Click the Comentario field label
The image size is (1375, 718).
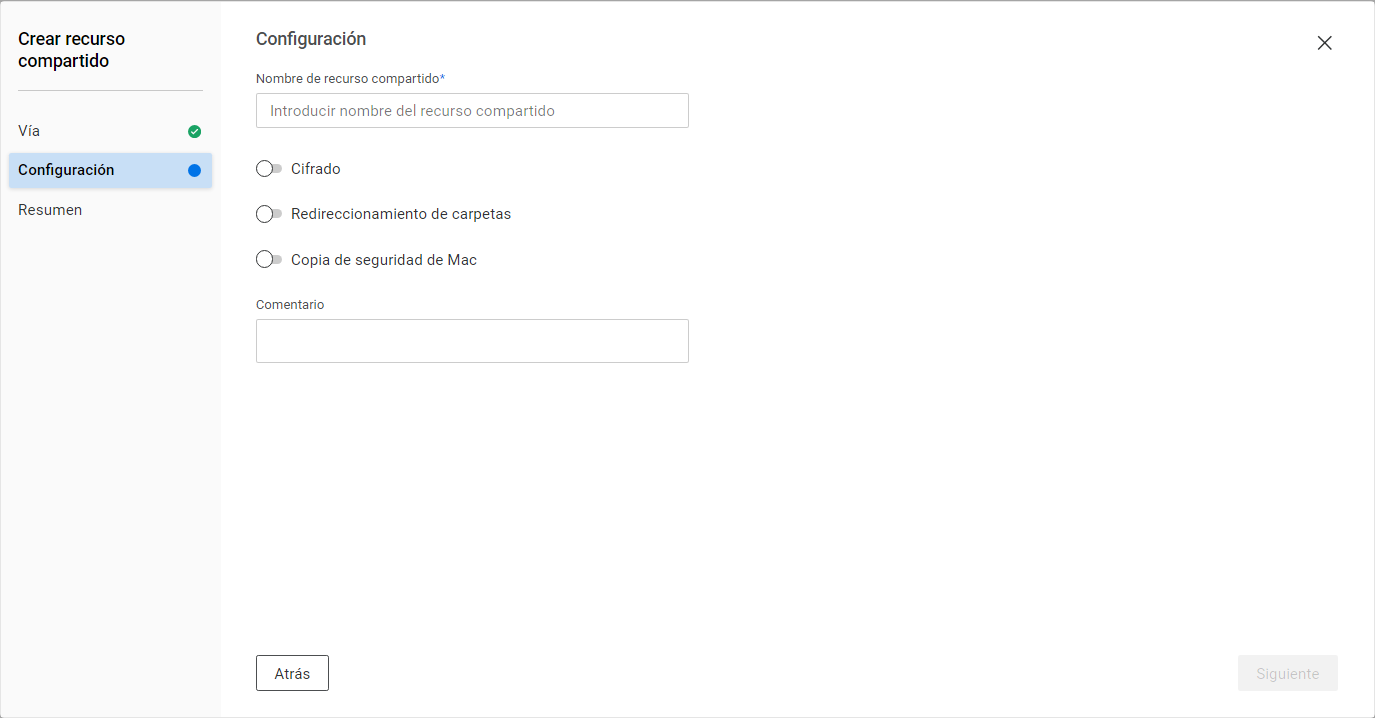point(290,304)
